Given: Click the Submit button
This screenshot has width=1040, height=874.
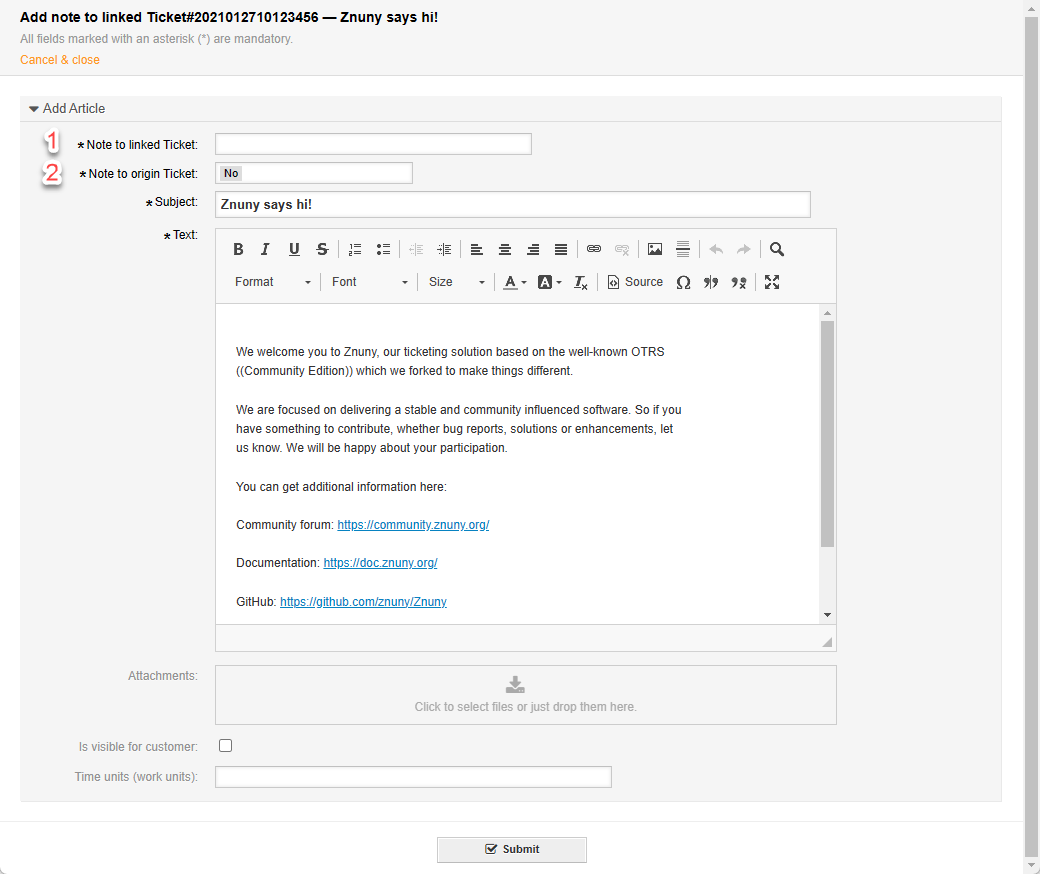Looking at the screenshot, I should tap(511, 849).
